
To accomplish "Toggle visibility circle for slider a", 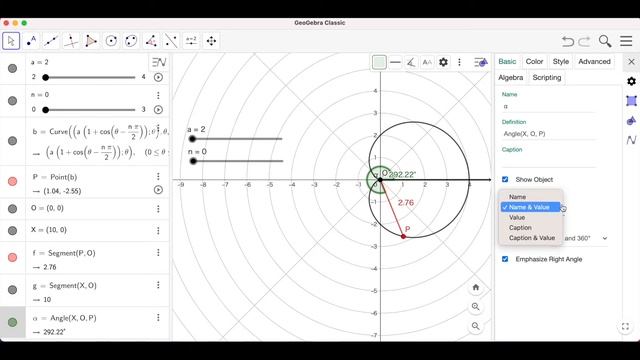I will pos(13,68).
